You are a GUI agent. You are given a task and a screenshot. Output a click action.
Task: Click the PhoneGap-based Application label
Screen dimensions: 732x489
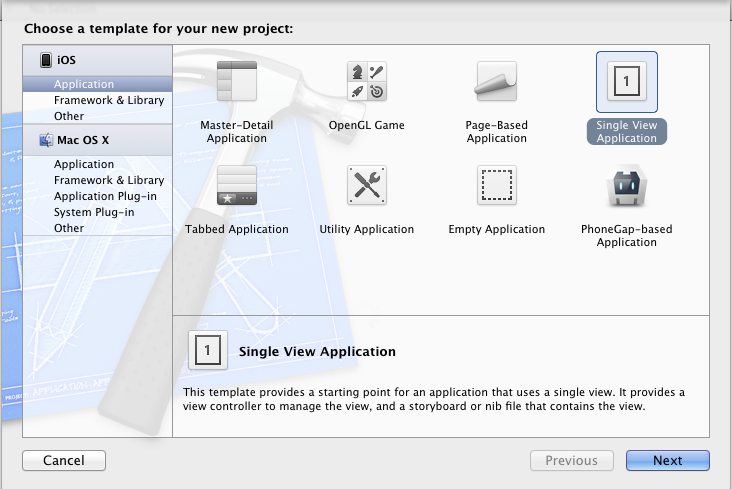tap(626, 235)
